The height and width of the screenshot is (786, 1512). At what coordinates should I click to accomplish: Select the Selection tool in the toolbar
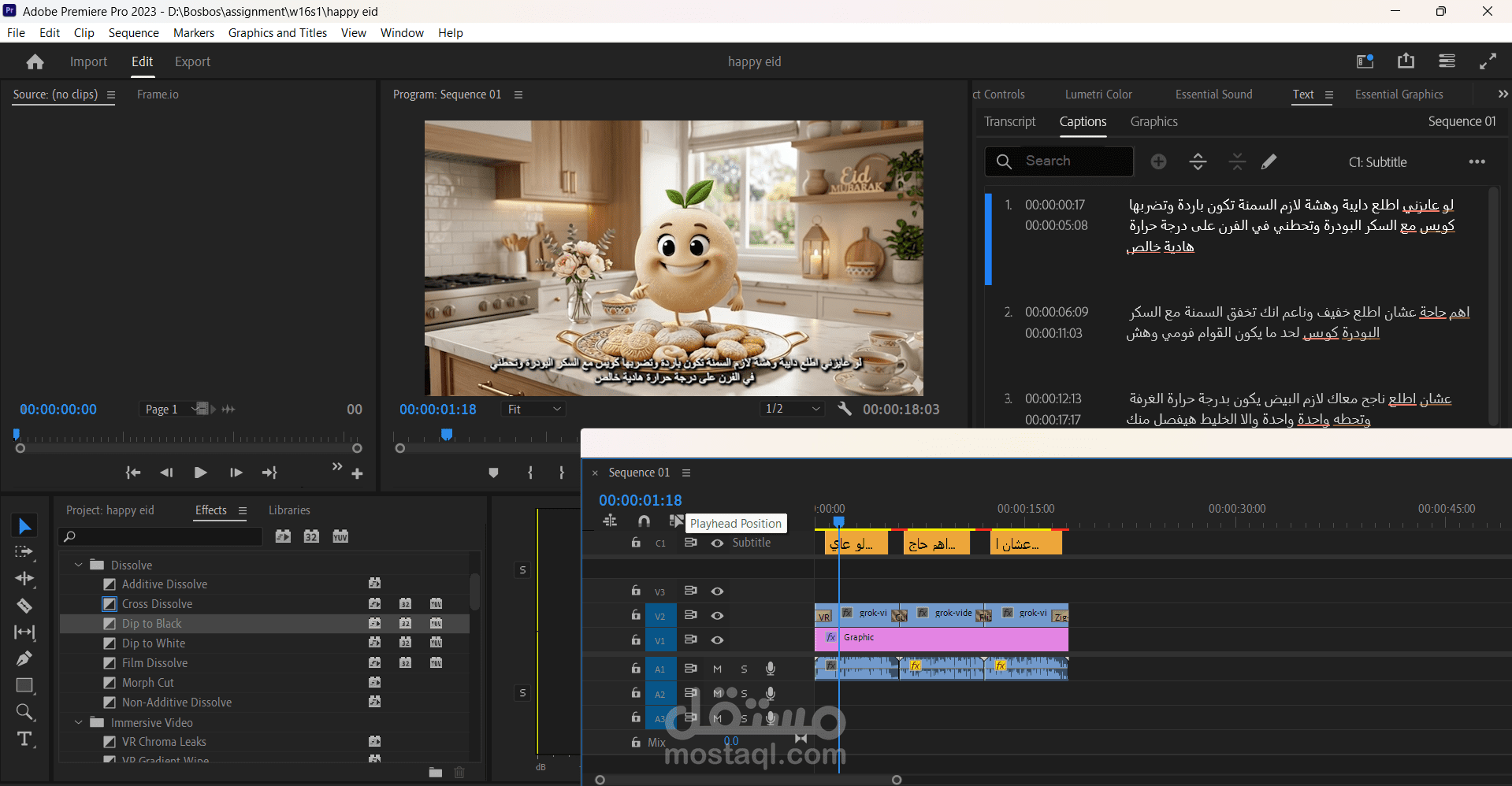(x=24, y=525)
